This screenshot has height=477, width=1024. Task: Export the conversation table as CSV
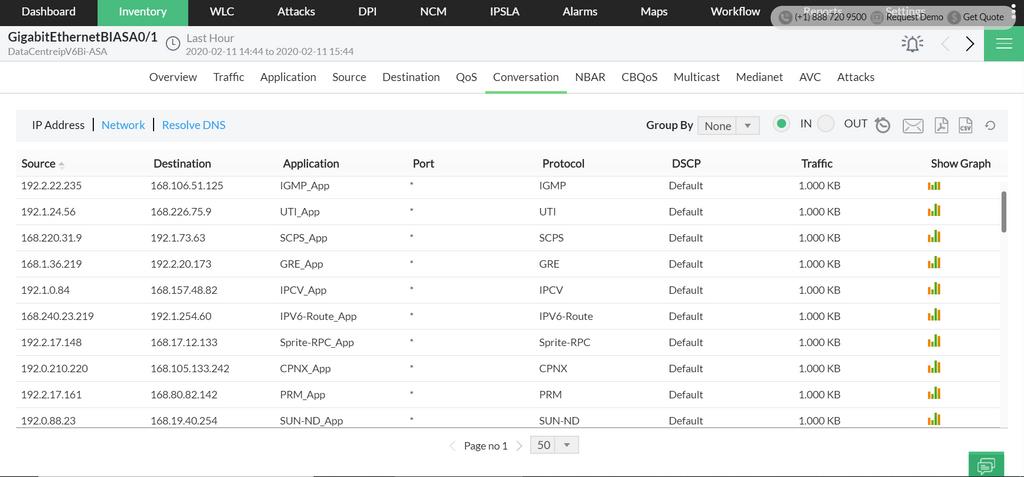coord(966,125)
